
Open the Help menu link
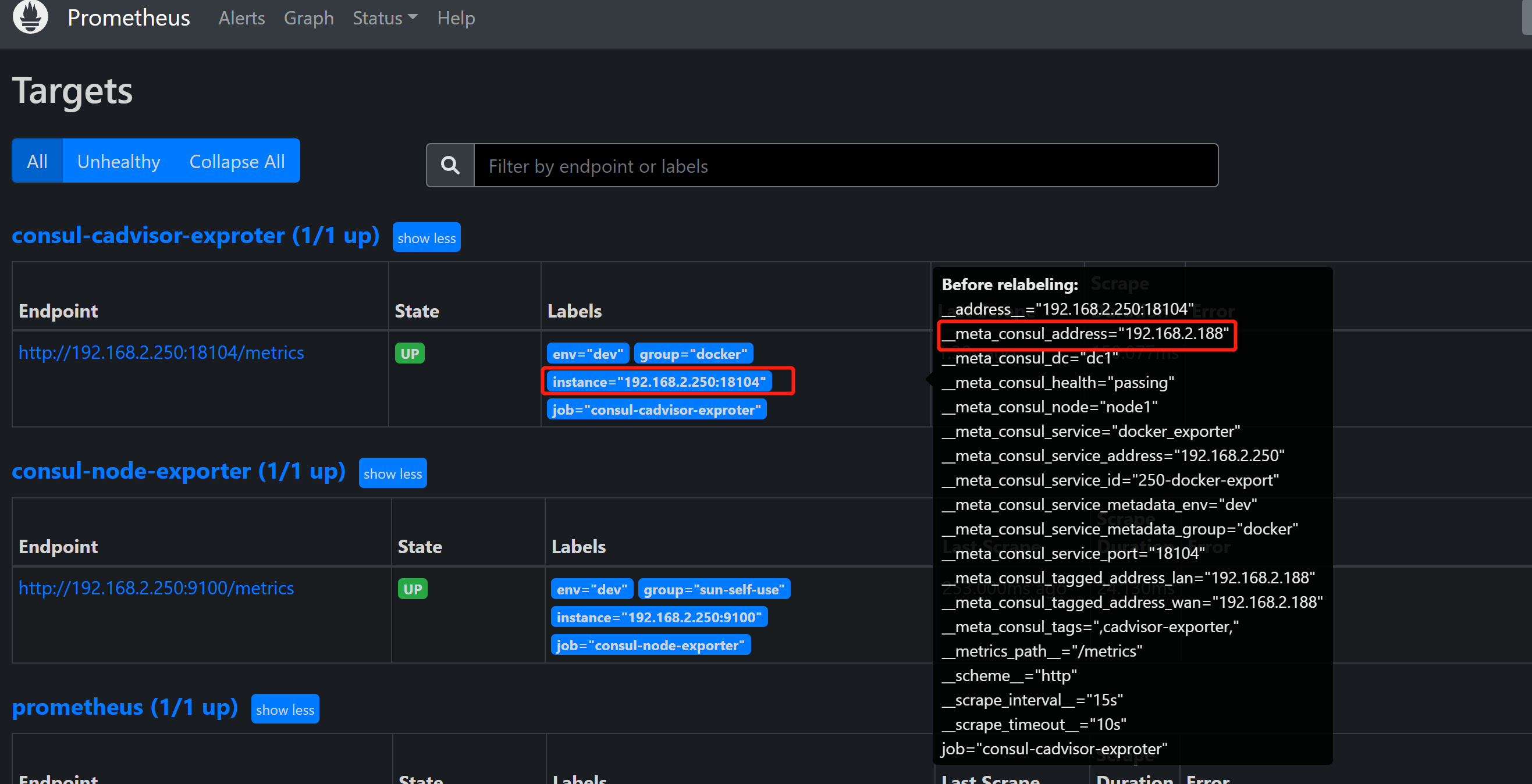pyautogui.click(x=456, y=18)
